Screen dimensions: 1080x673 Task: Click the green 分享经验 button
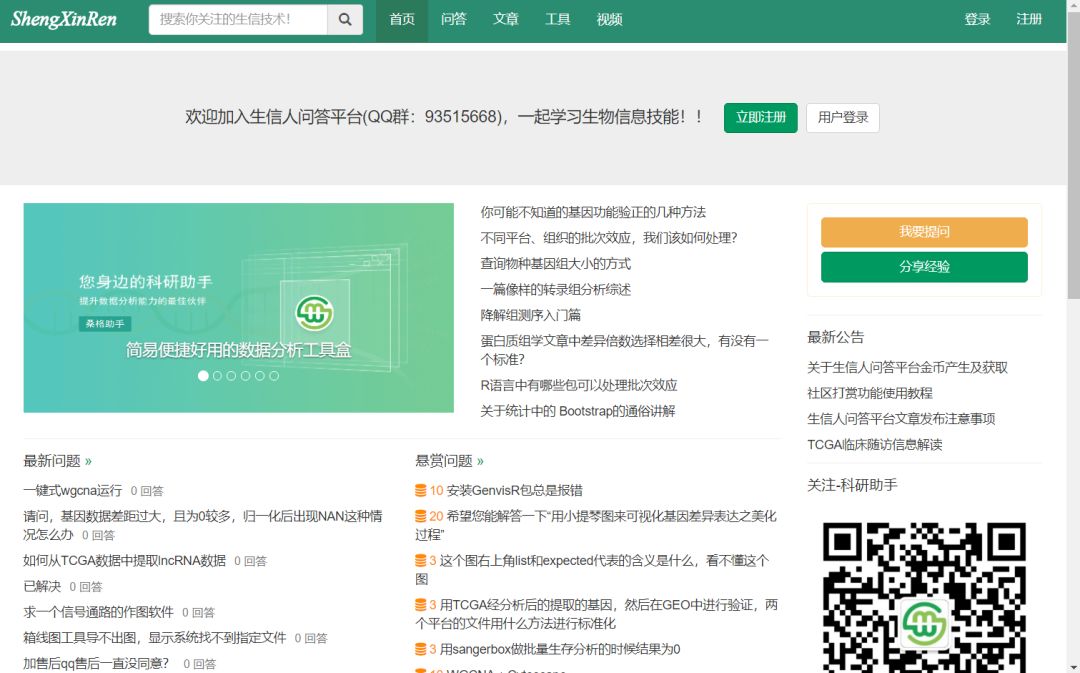point(924,267)
